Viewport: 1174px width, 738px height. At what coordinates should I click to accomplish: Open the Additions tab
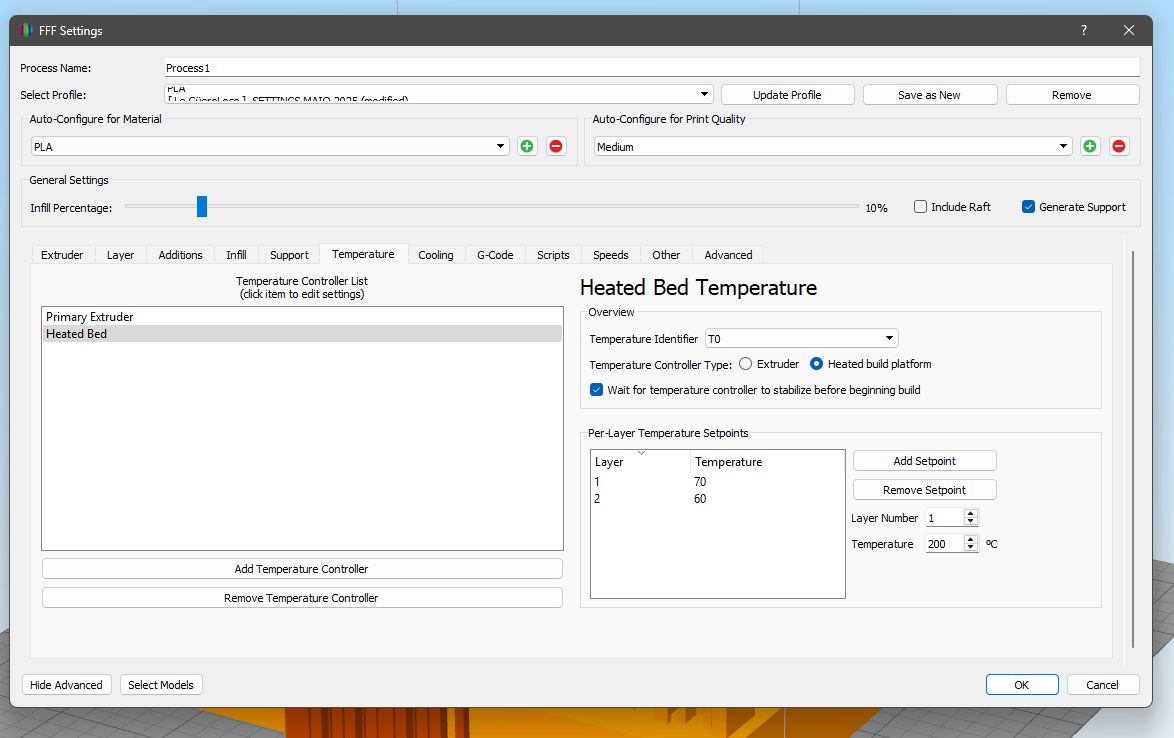pyautogui.click(x=180, y=255)
